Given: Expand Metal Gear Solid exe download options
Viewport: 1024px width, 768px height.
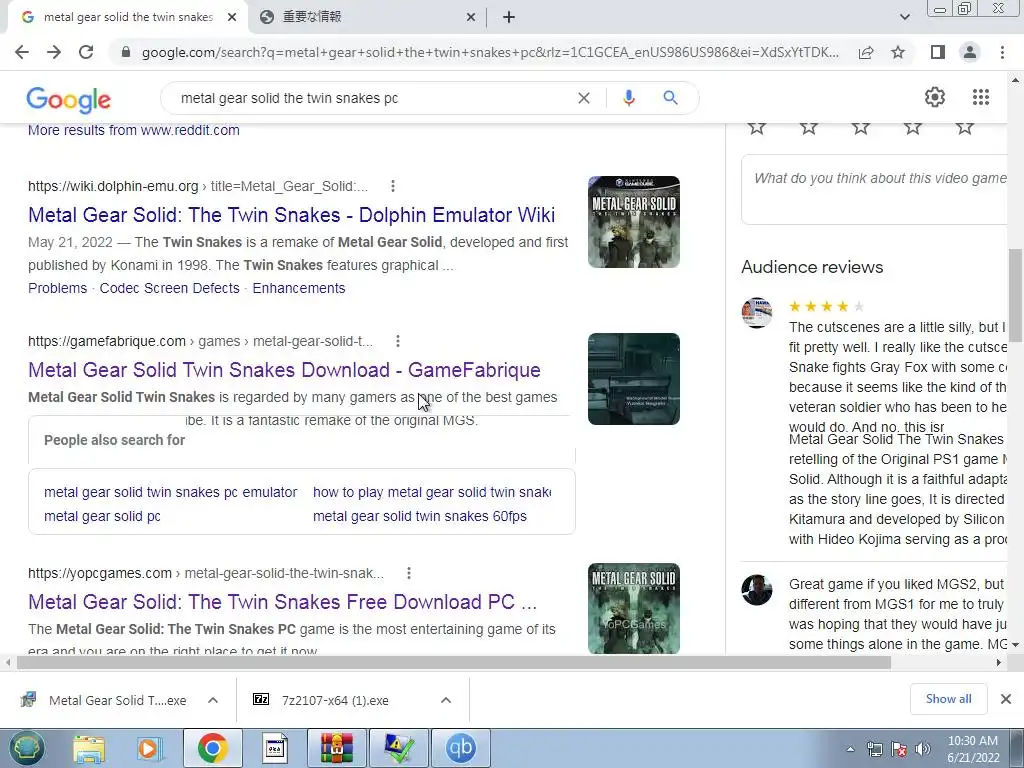Looking at the screenshot, I should tap(213, 700).
